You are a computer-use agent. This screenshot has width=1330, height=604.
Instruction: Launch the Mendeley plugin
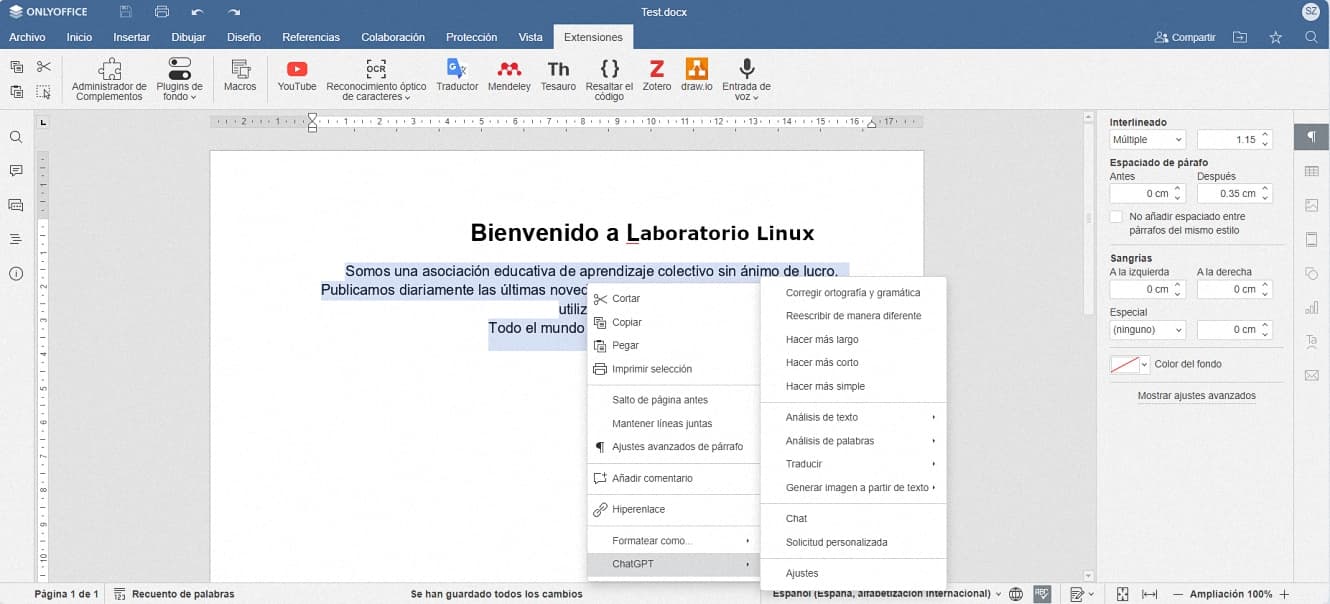509,75
